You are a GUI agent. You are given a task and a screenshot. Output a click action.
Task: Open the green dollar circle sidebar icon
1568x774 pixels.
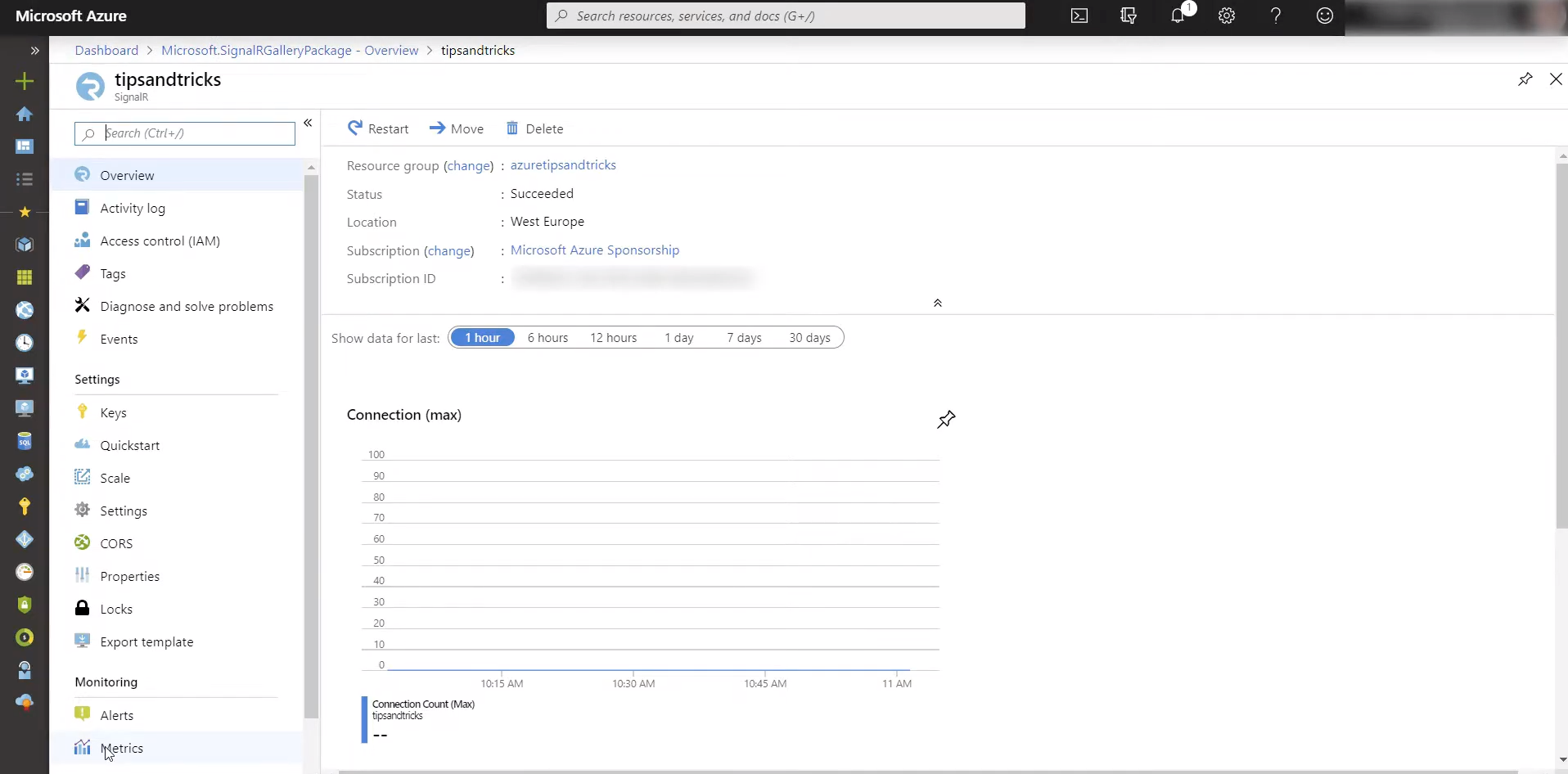[25, 637]
